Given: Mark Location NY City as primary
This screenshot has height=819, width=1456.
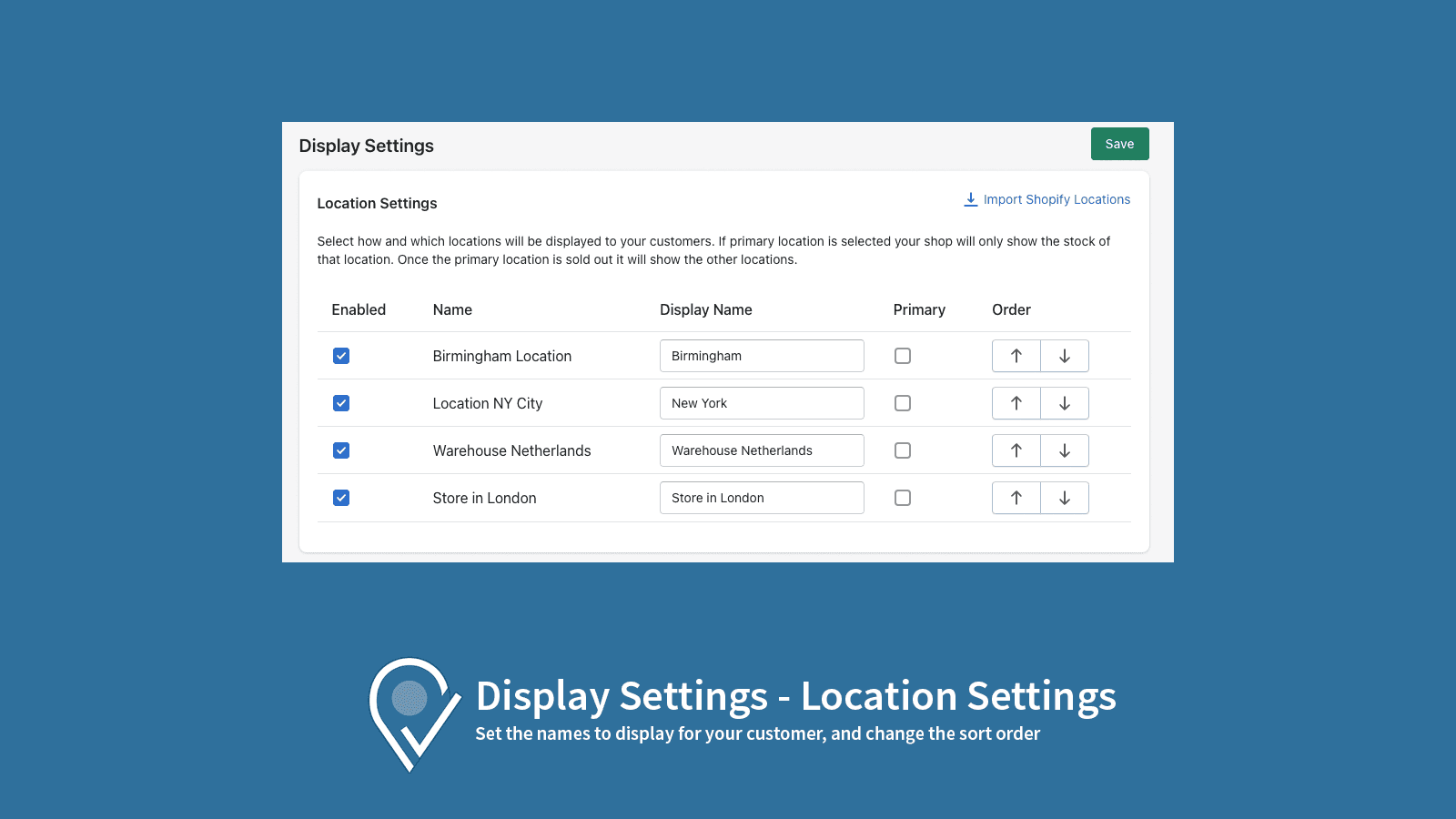Looking at the screenshot, I should tap(902, 403).
